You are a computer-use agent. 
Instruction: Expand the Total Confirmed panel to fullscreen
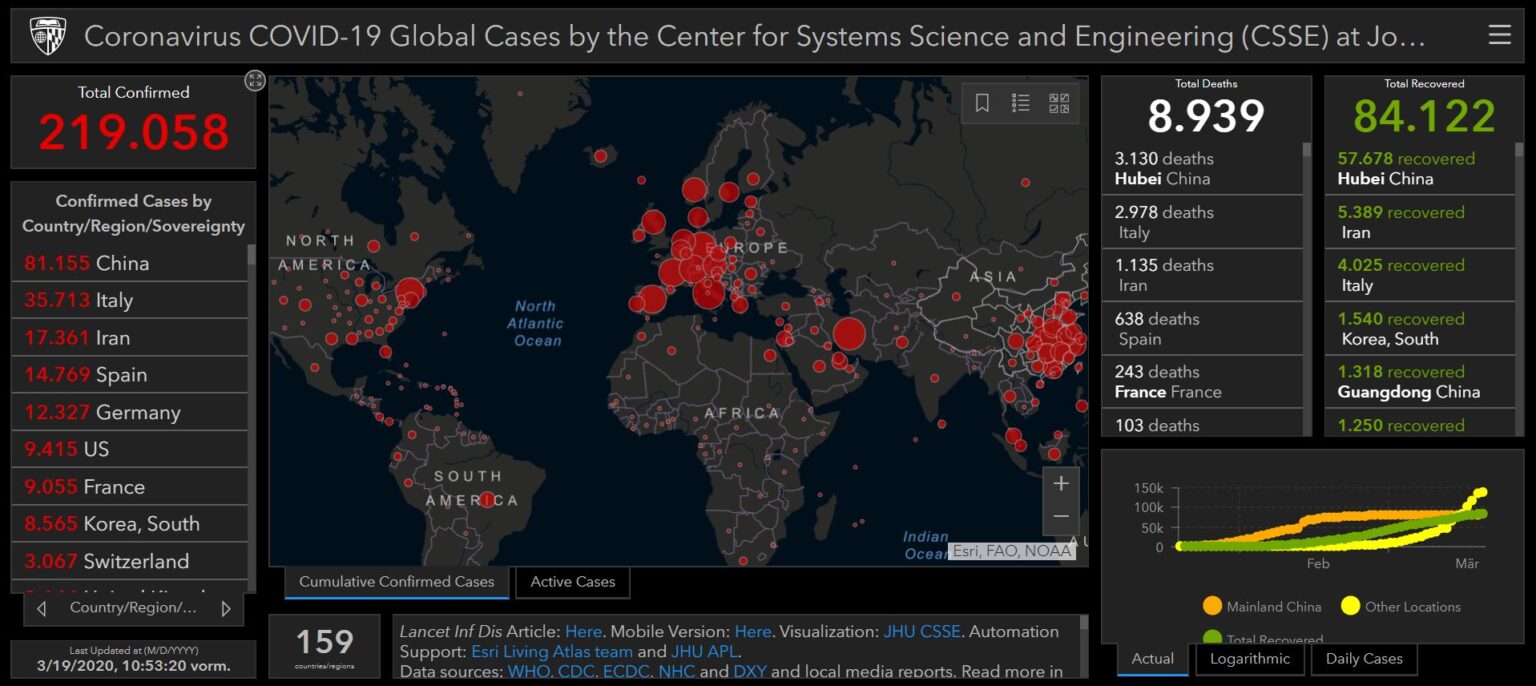coord(255,81)
